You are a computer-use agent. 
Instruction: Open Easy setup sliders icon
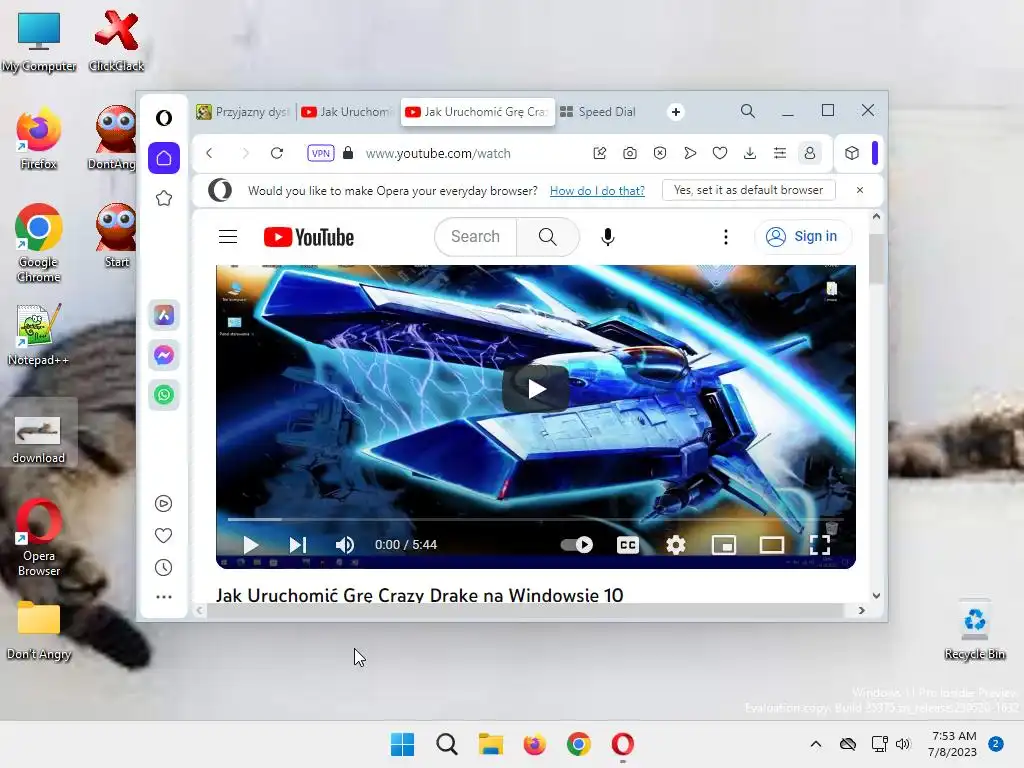click(x=780, y=153)
